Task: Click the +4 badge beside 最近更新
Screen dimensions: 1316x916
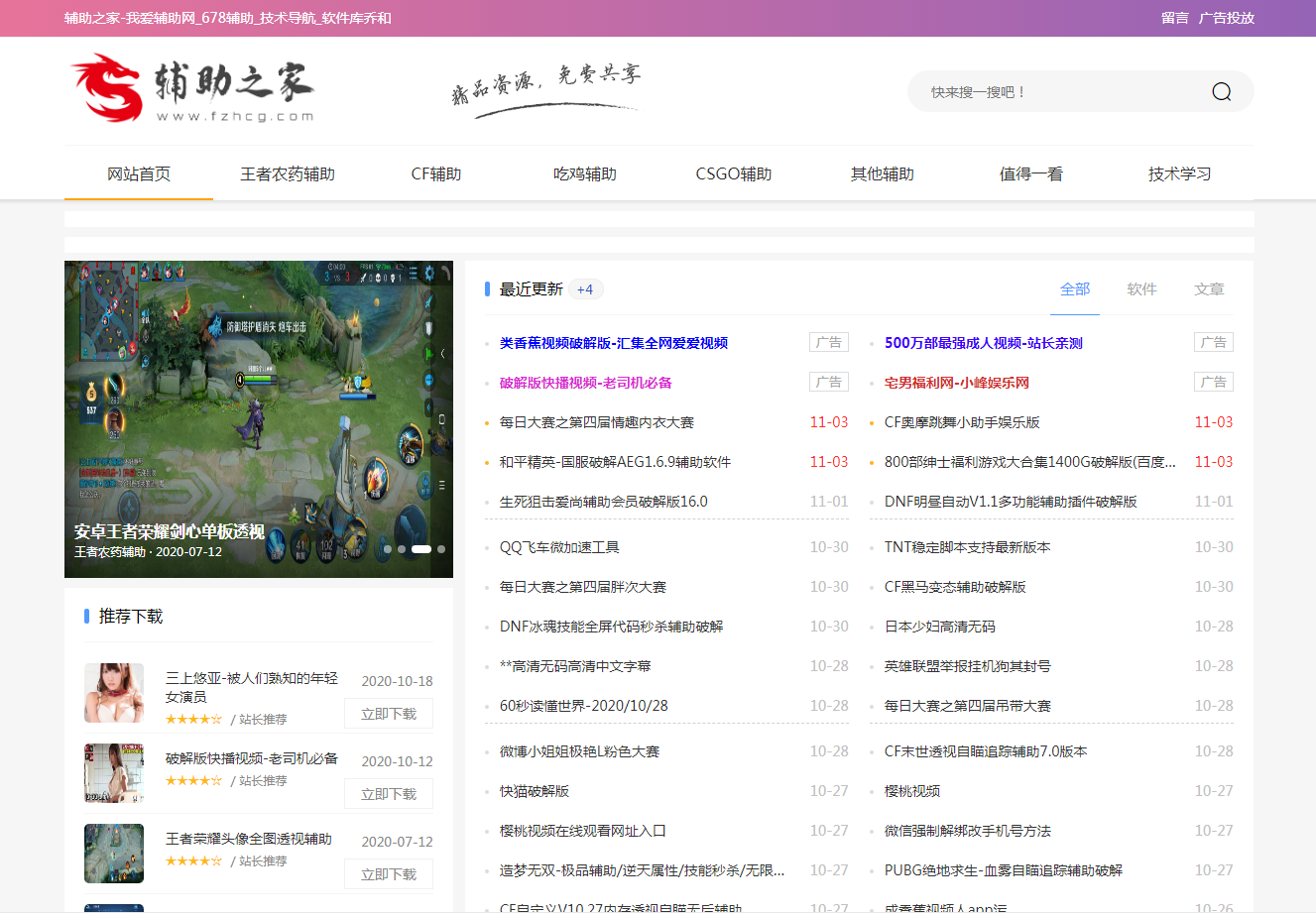Action: pyautogui.click(x=585, y=289)
